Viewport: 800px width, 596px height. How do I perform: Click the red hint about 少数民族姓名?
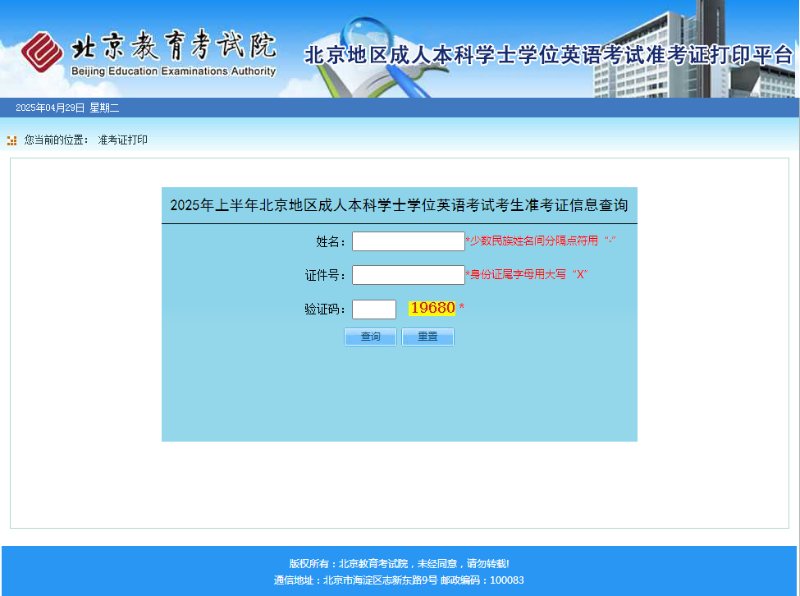pos(541,241)
